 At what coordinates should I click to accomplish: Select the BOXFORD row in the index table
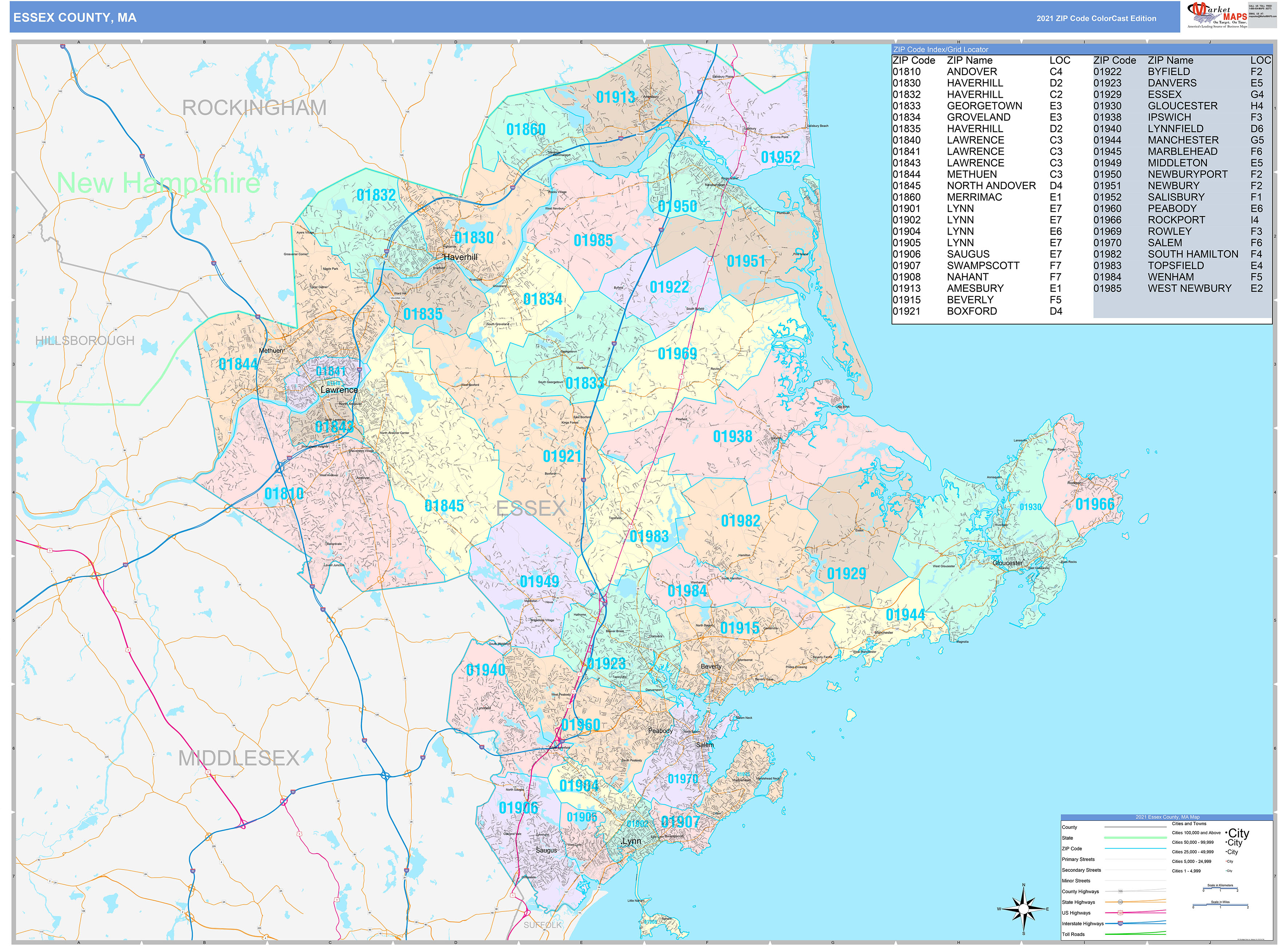978,311
